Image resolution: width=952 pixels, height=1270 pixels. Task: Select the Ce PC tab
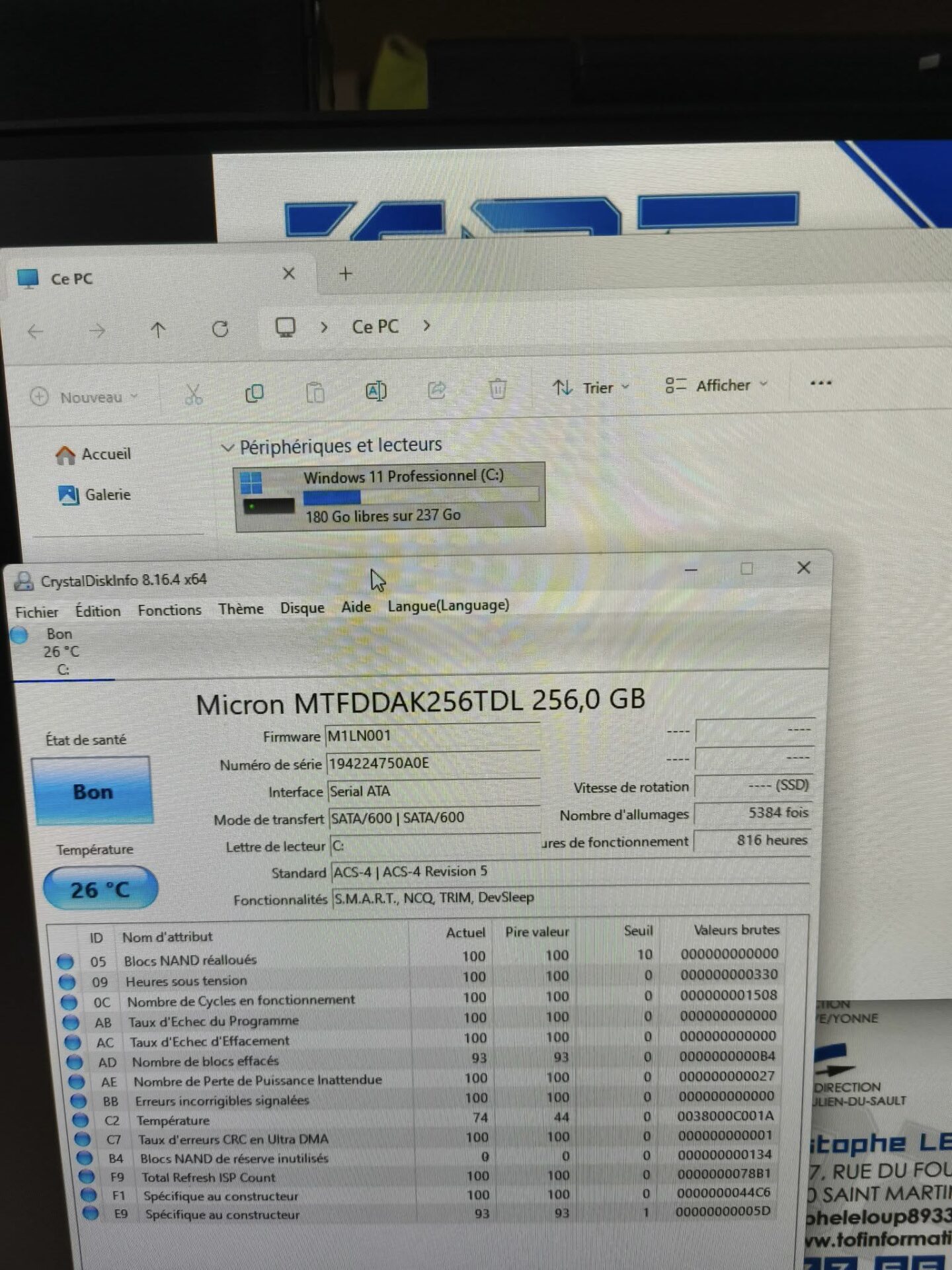point(159,276)
